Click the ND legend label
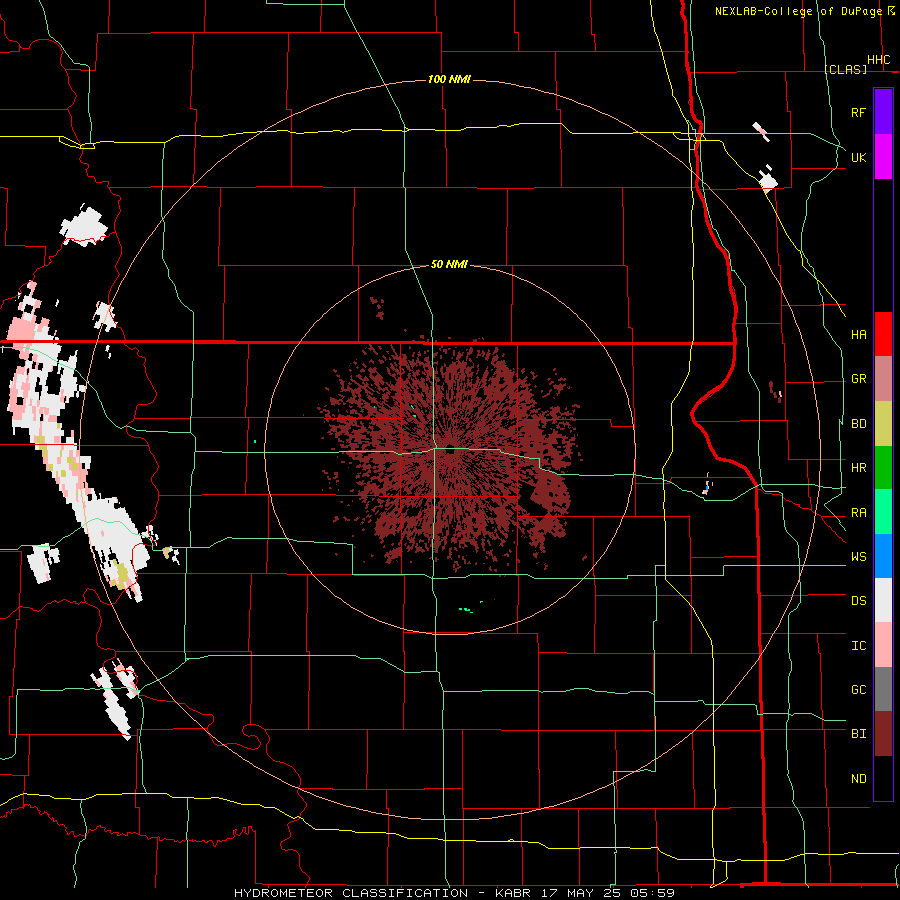This screenshot has width=900, height=900. click(x=858, y=778)
